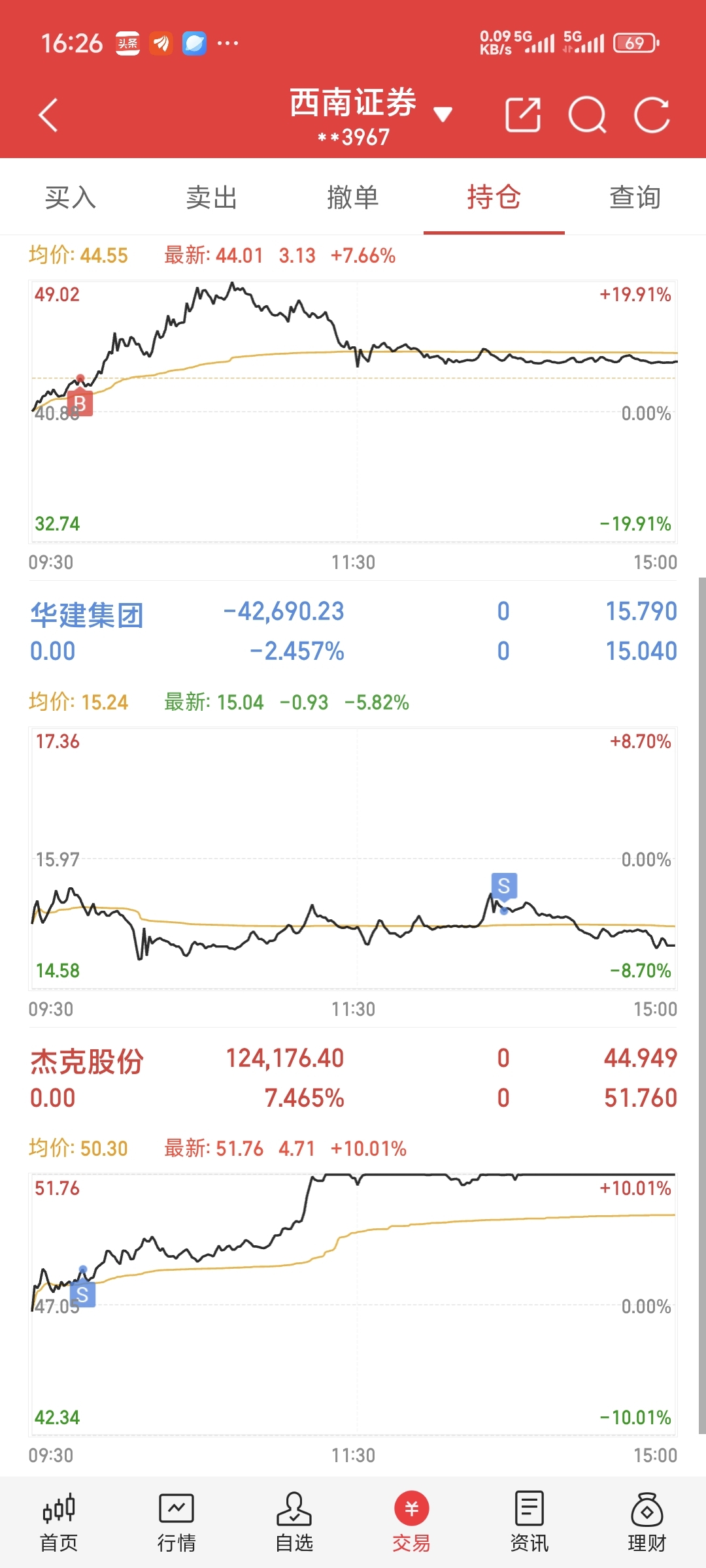Refresh holdings with the reload icon
Viewport: 706px width, 1568px height.
click(x=652, y=115)
